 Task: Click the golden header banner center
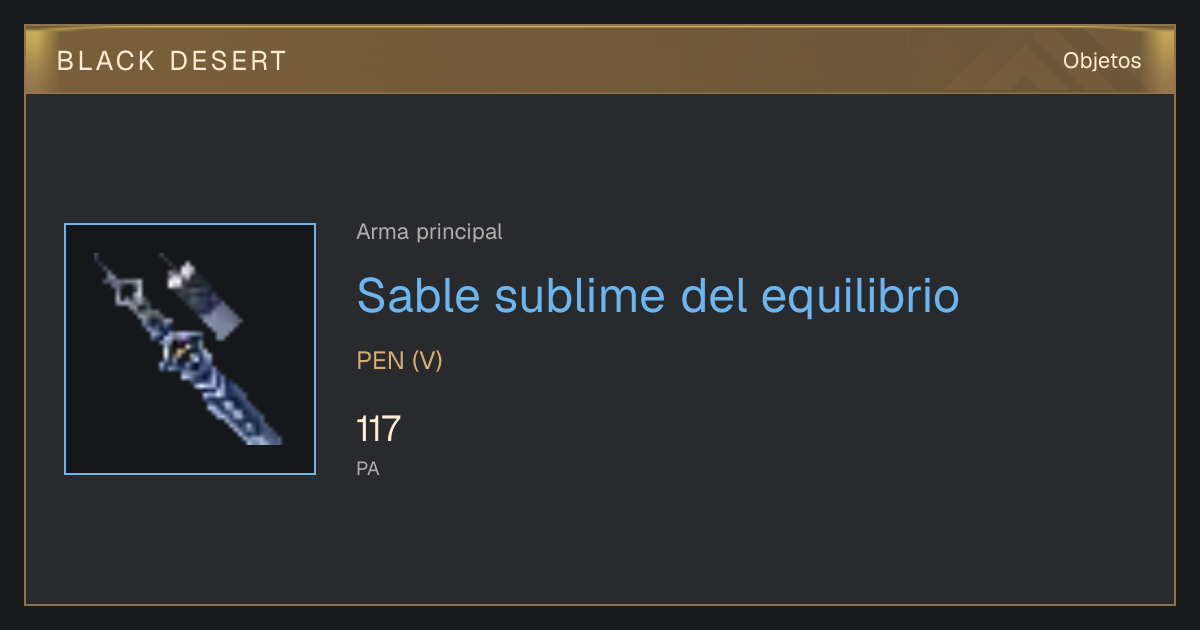(x=600, y=60)
